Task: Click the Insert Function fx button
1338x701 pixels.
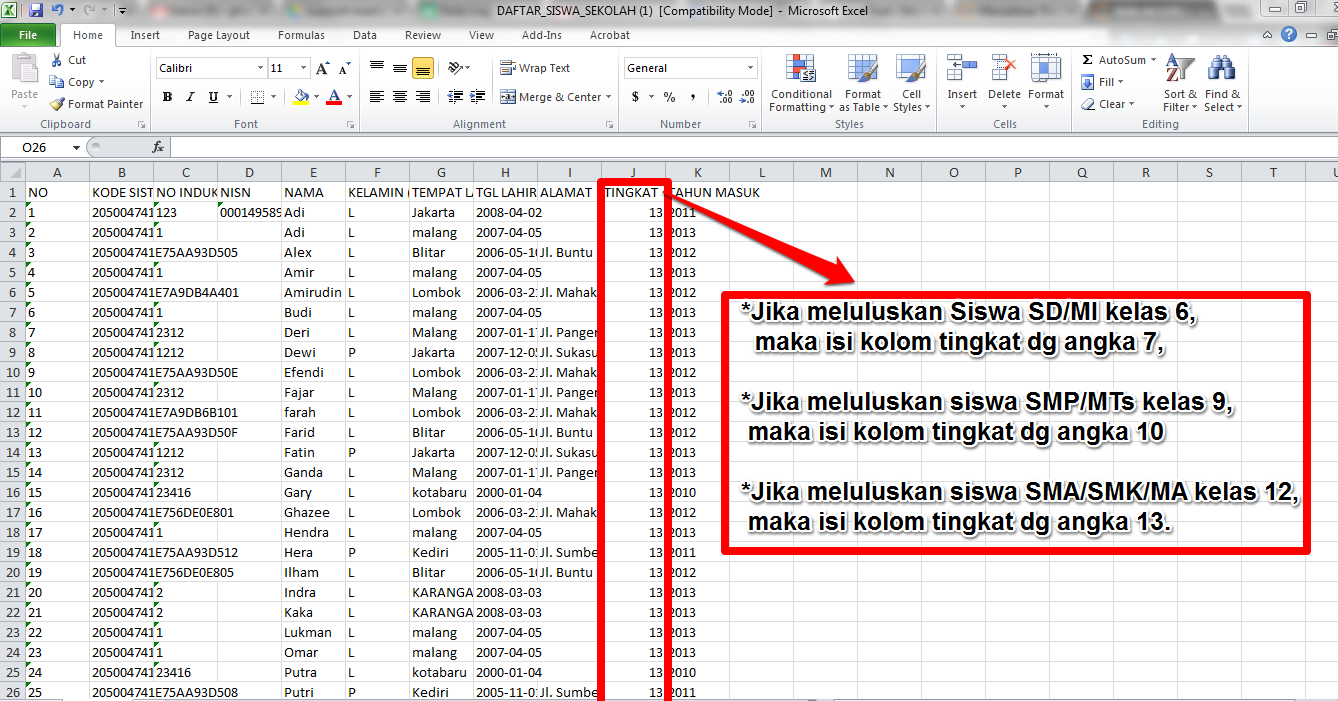Action: [158, 147]
